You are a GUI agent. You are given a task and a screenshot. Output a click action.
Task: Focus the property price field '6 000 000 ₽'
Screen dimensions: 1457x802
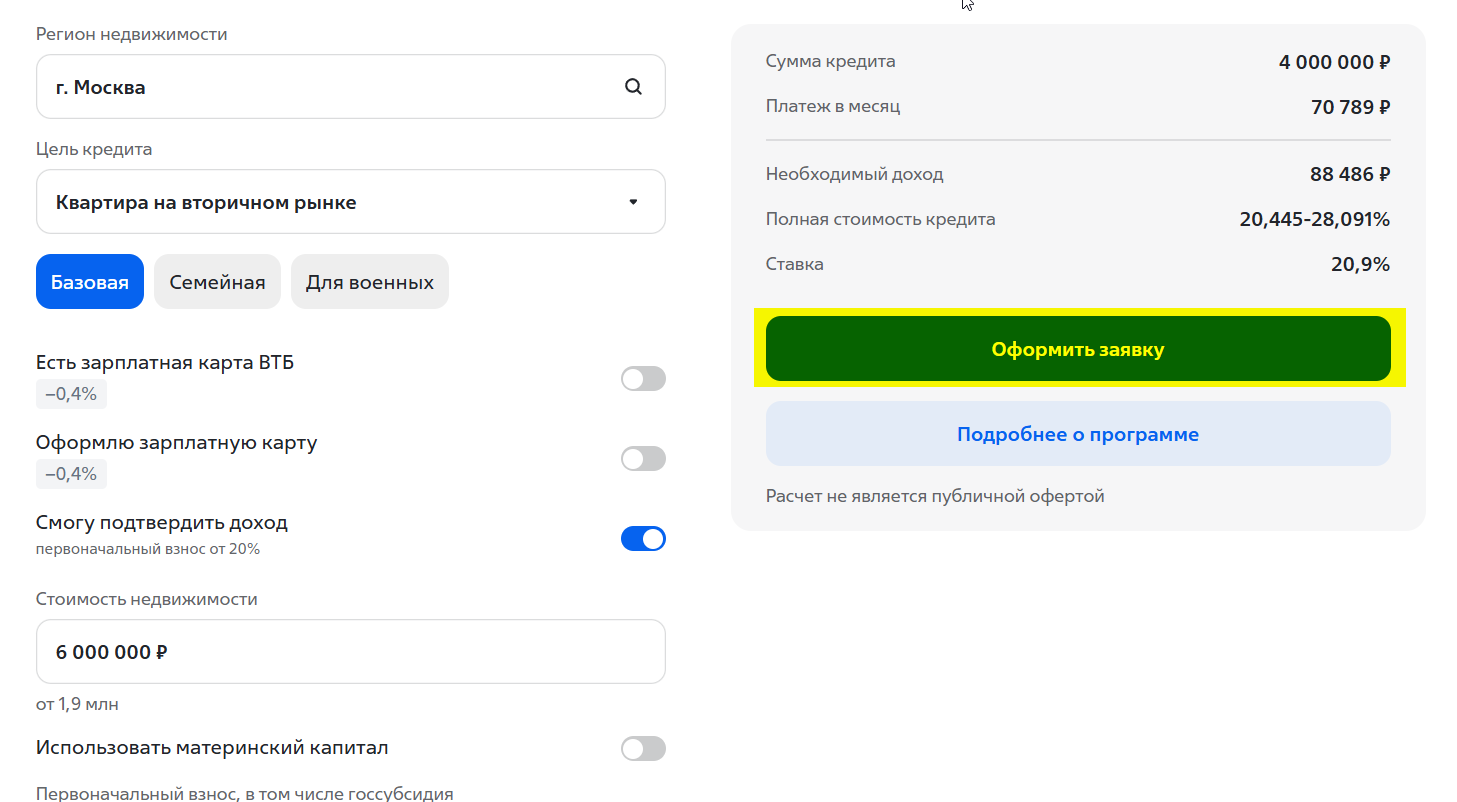point(350,652)
